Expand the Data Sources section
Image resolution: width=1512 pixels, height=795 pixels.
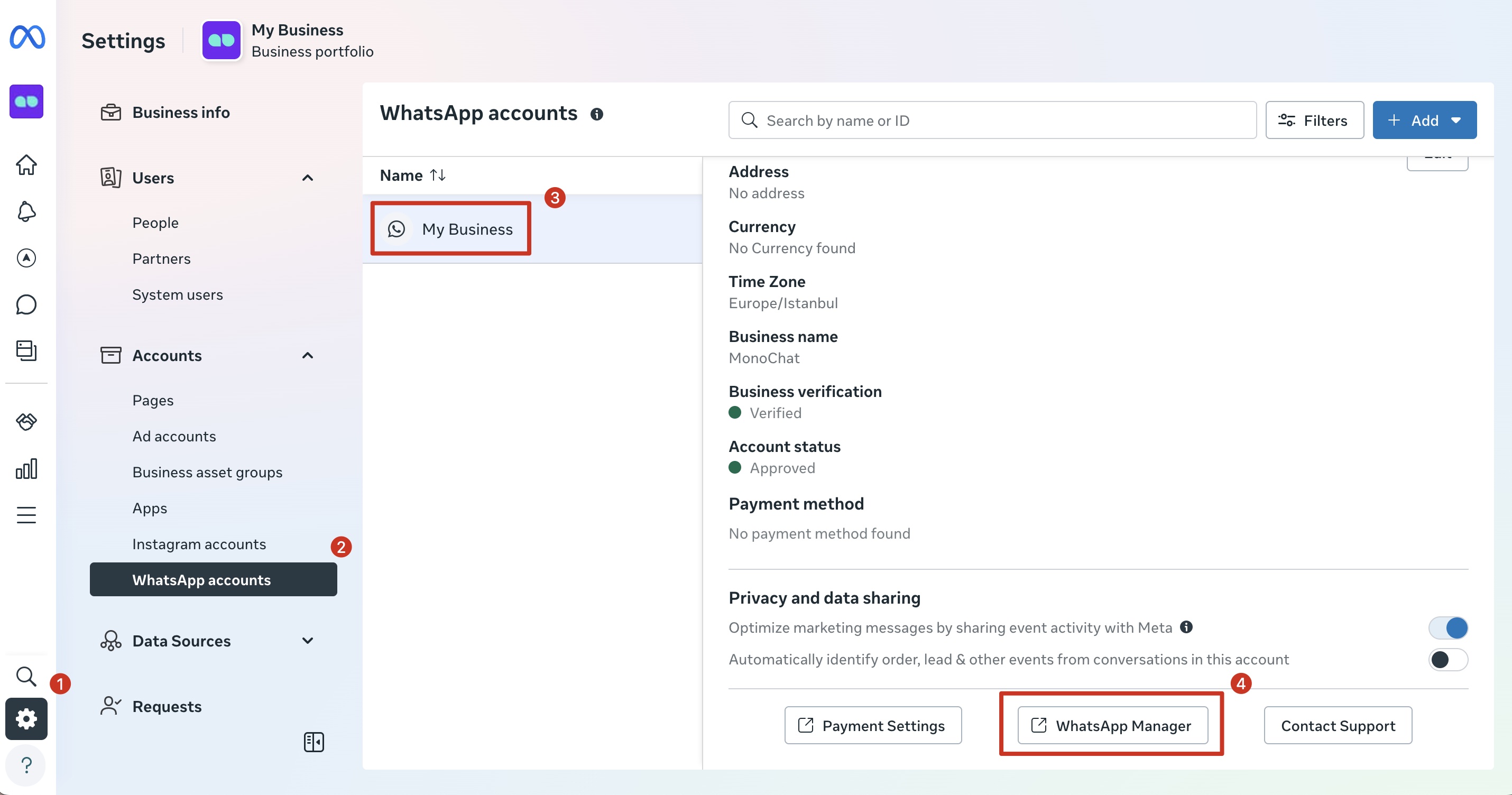coord(308,641)
